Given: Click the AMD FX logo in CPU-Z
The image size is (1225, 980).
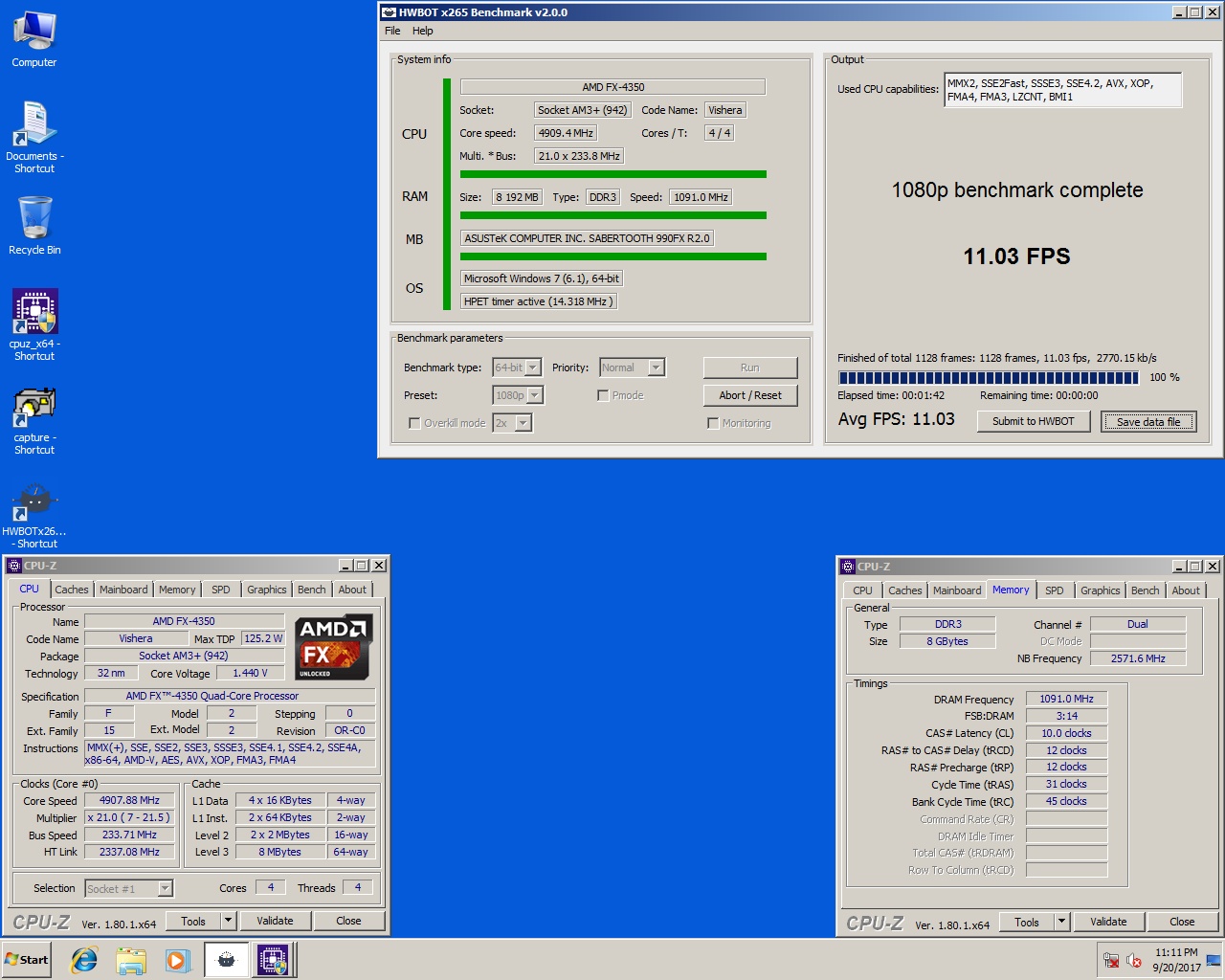Looking at the screenshot, I should [335, 647].
